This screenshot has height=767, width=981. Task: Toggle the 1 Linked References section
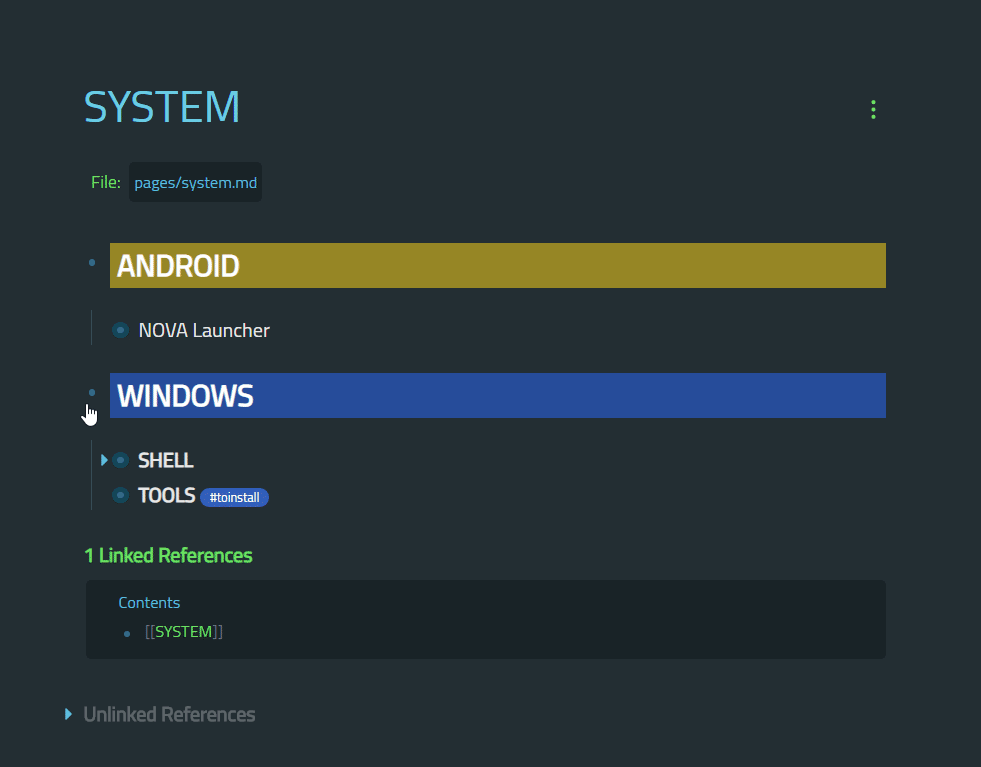[x=168, y=556]
